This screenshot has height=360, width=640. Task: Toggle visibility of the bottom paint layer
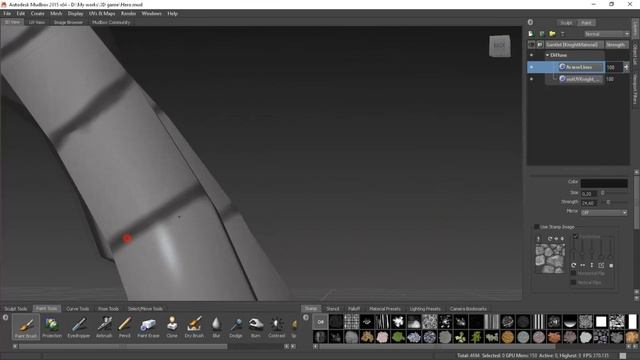coord(531,79)
